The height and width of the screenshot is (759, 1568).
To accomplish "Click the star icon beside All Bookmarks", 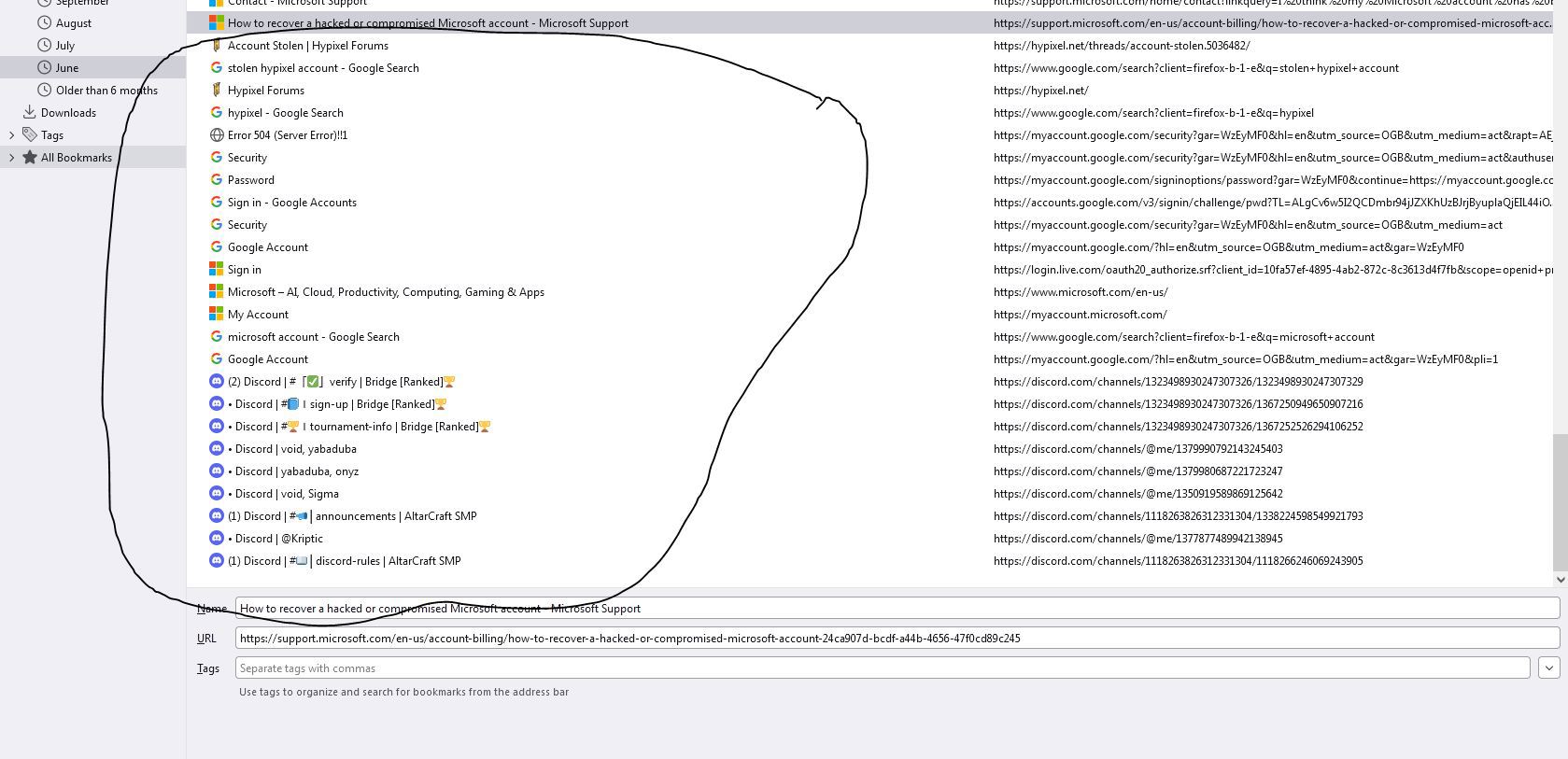I will [30, 157].
